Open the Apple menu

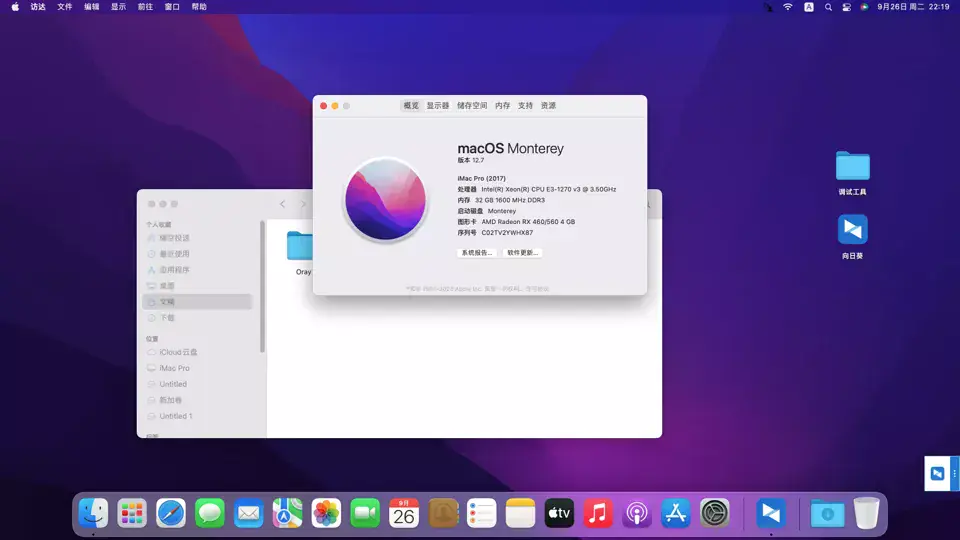click(x=15, y=7)
